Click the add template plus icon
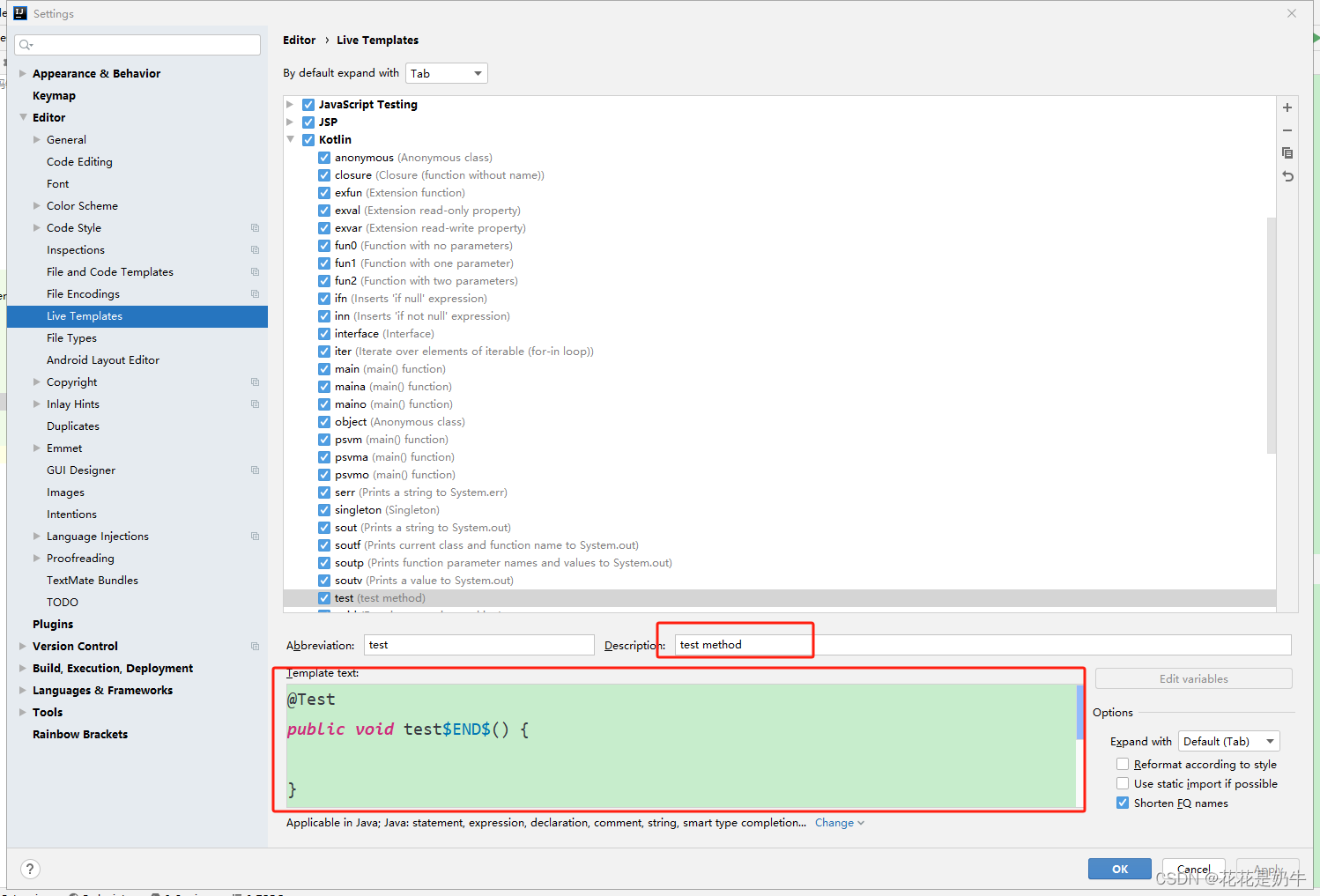This screenshot has height=896, width=1320. [1287, 107]
